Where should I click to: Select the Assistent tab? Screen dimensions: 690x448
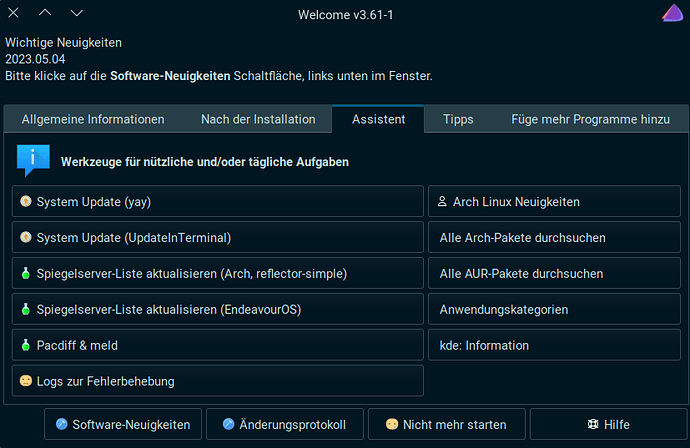[x=378, y=119]
